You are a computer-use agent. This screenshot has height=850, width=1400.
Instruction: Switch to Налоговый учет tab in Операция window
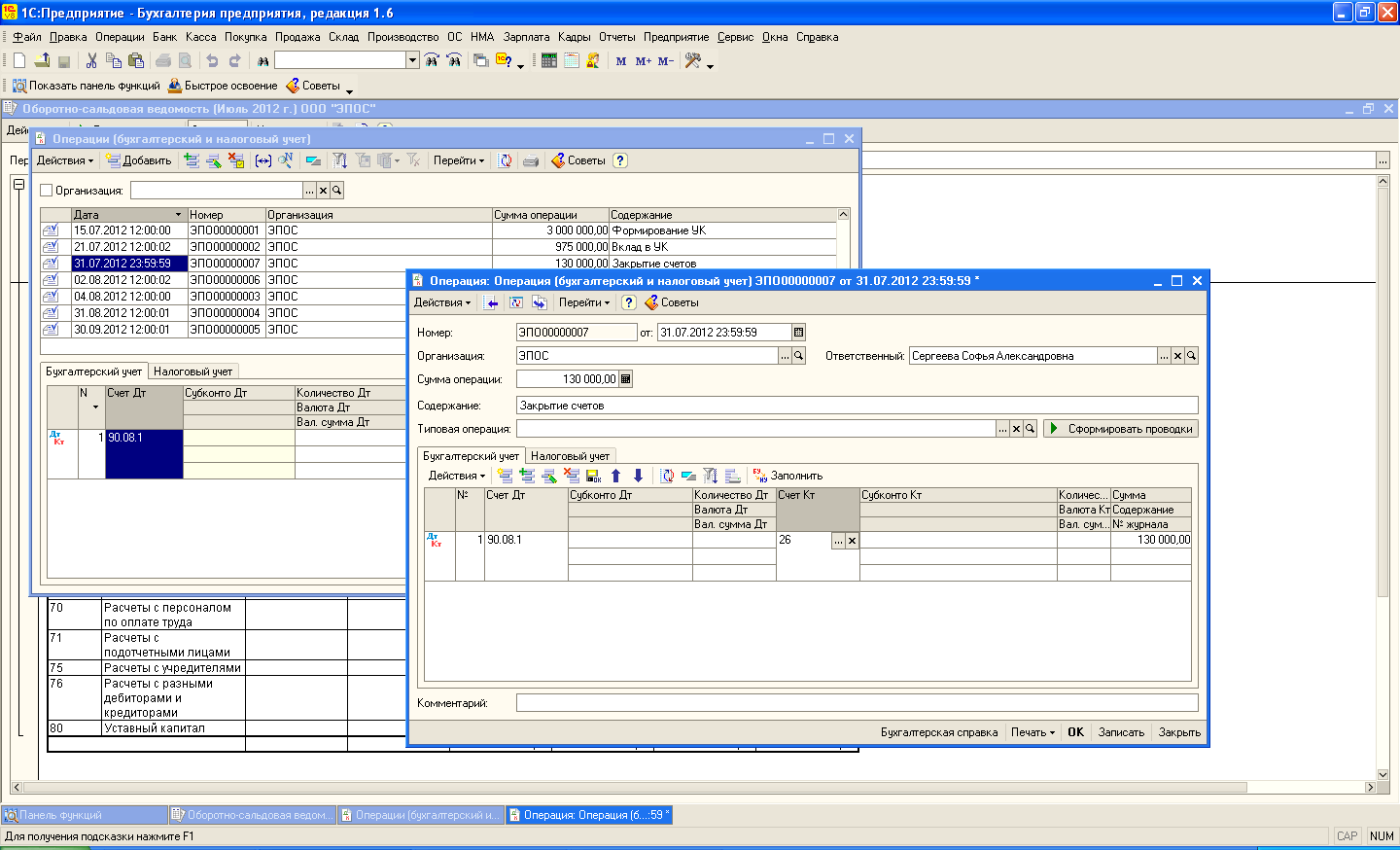[x=570, y=456]
